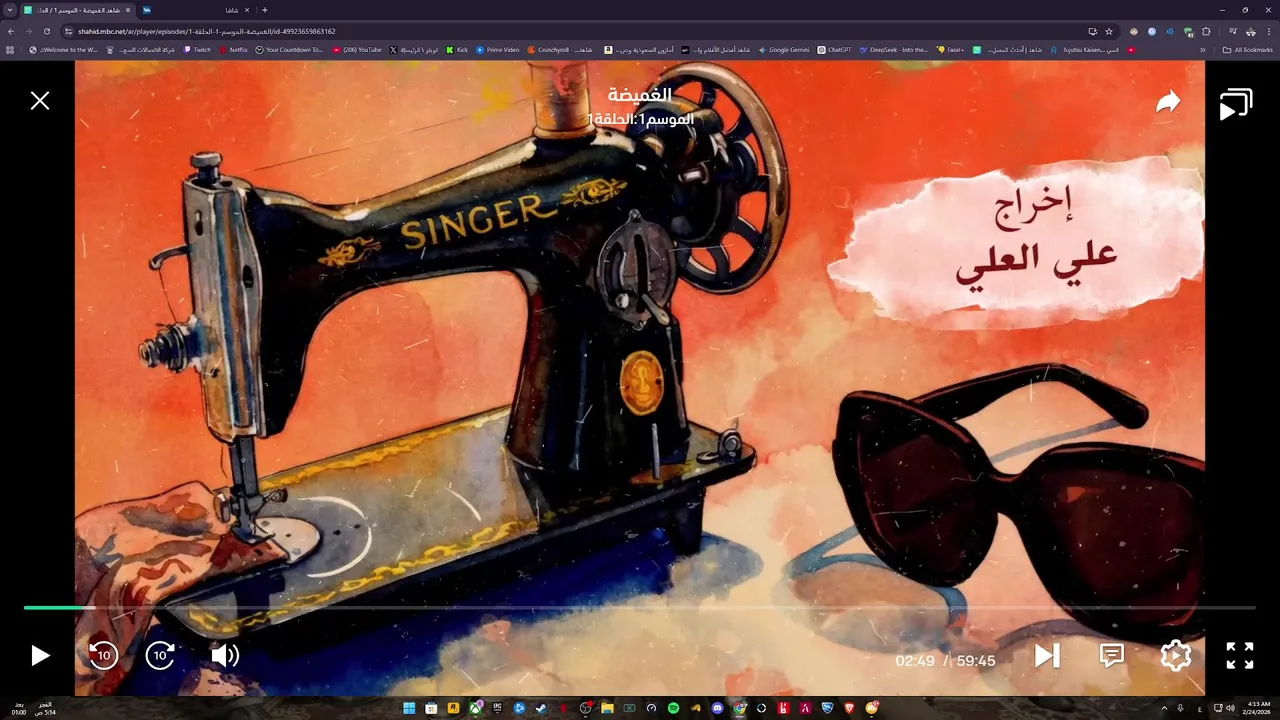
Task: Seek on the video progress bar
Action: pyautogui.click(x=640, y=607)
